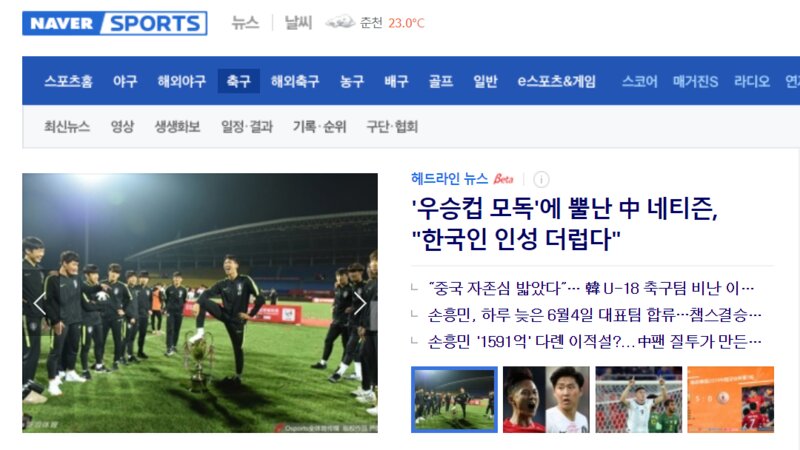Show previous slide with left arrow

coord(39,304)
